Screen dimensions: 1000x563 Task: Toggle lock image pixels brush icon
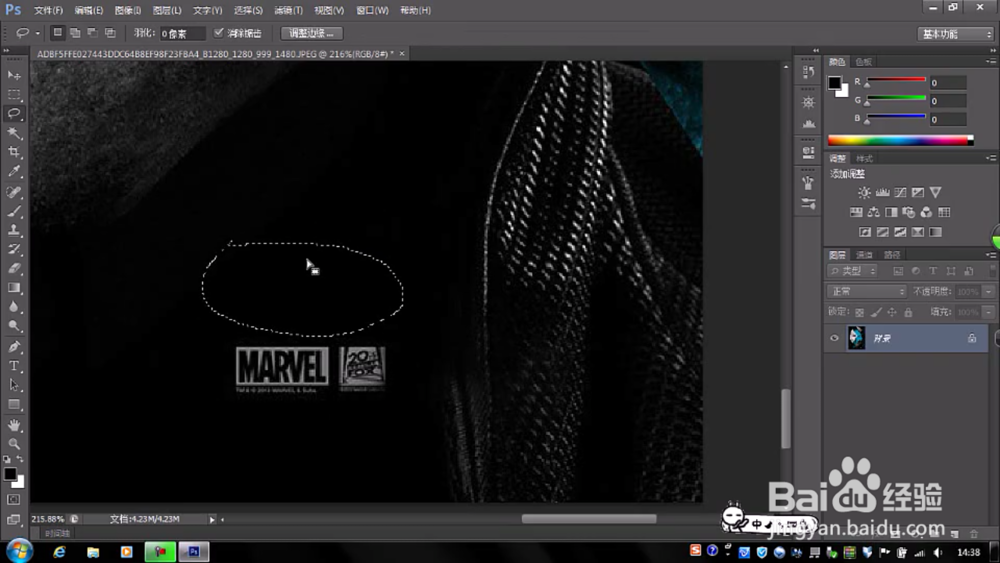pos(876,312)
